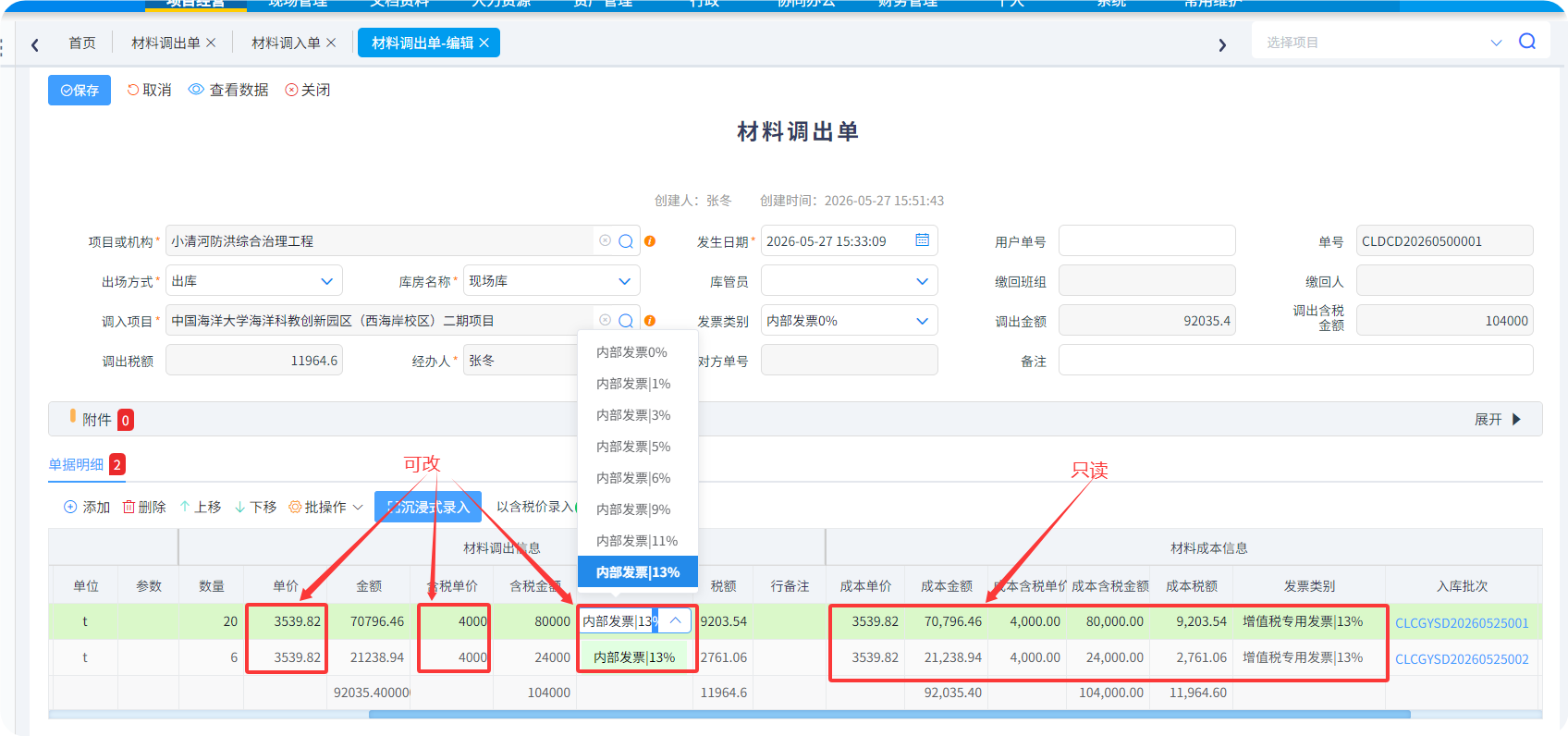Image resolution: width=1568 pixels, height=736 pixels.
Task: Select 内部发票|3% from the dropdown list
Action: coord(638,415)
